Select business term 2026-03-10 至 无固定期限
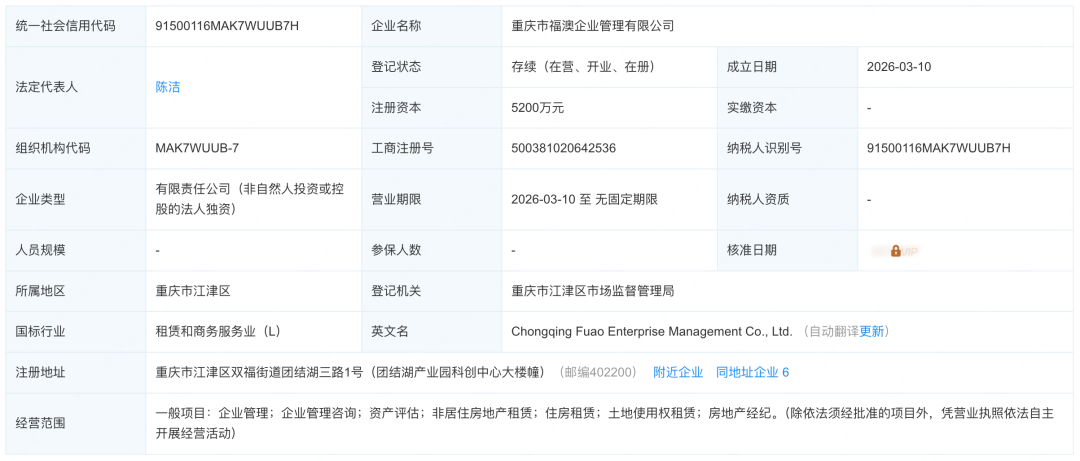 pyautogui.click(x=584, y=200)
